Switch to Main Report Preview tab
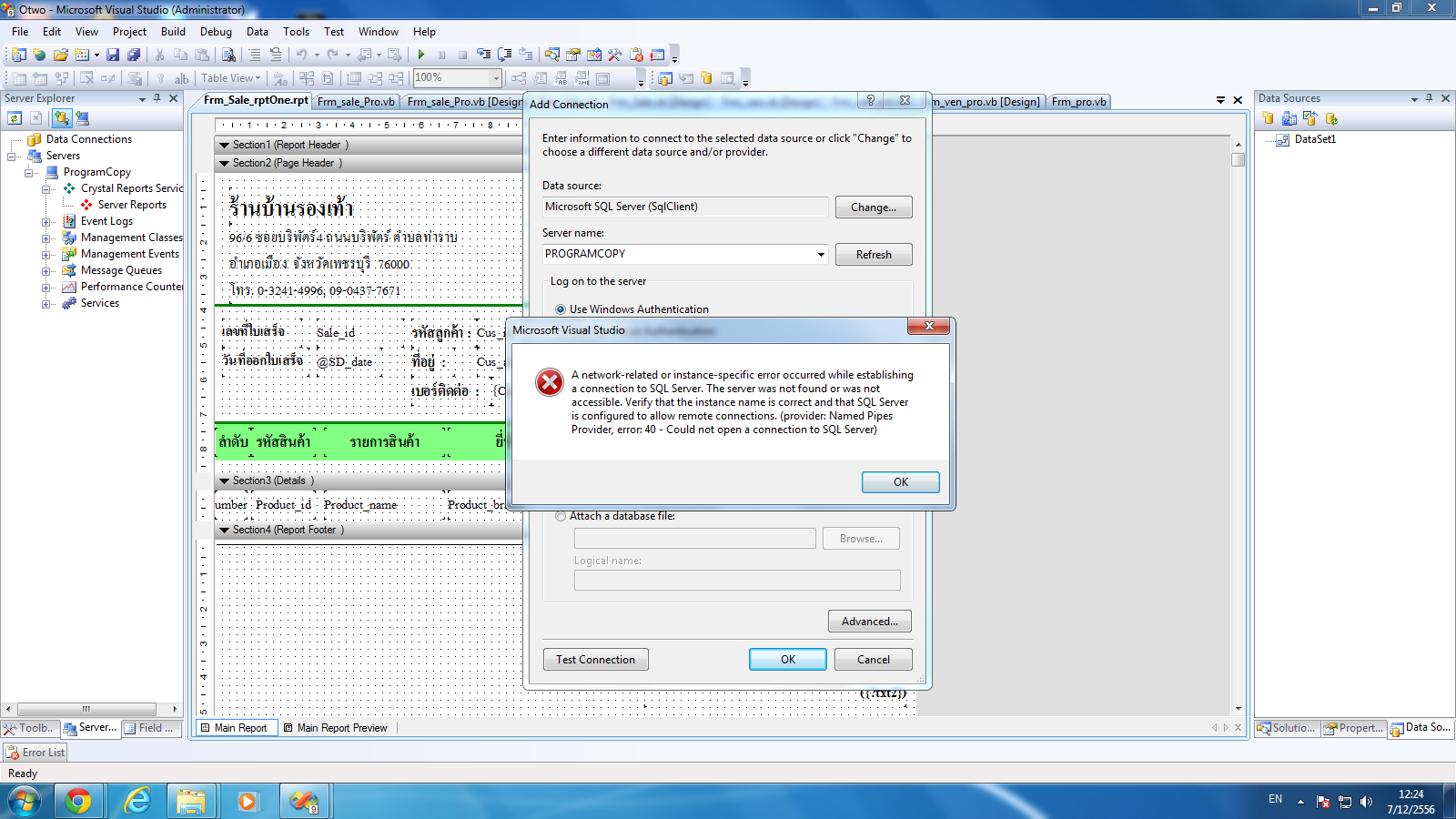Viewport: 1456px width, 819px height. point(336,728)
